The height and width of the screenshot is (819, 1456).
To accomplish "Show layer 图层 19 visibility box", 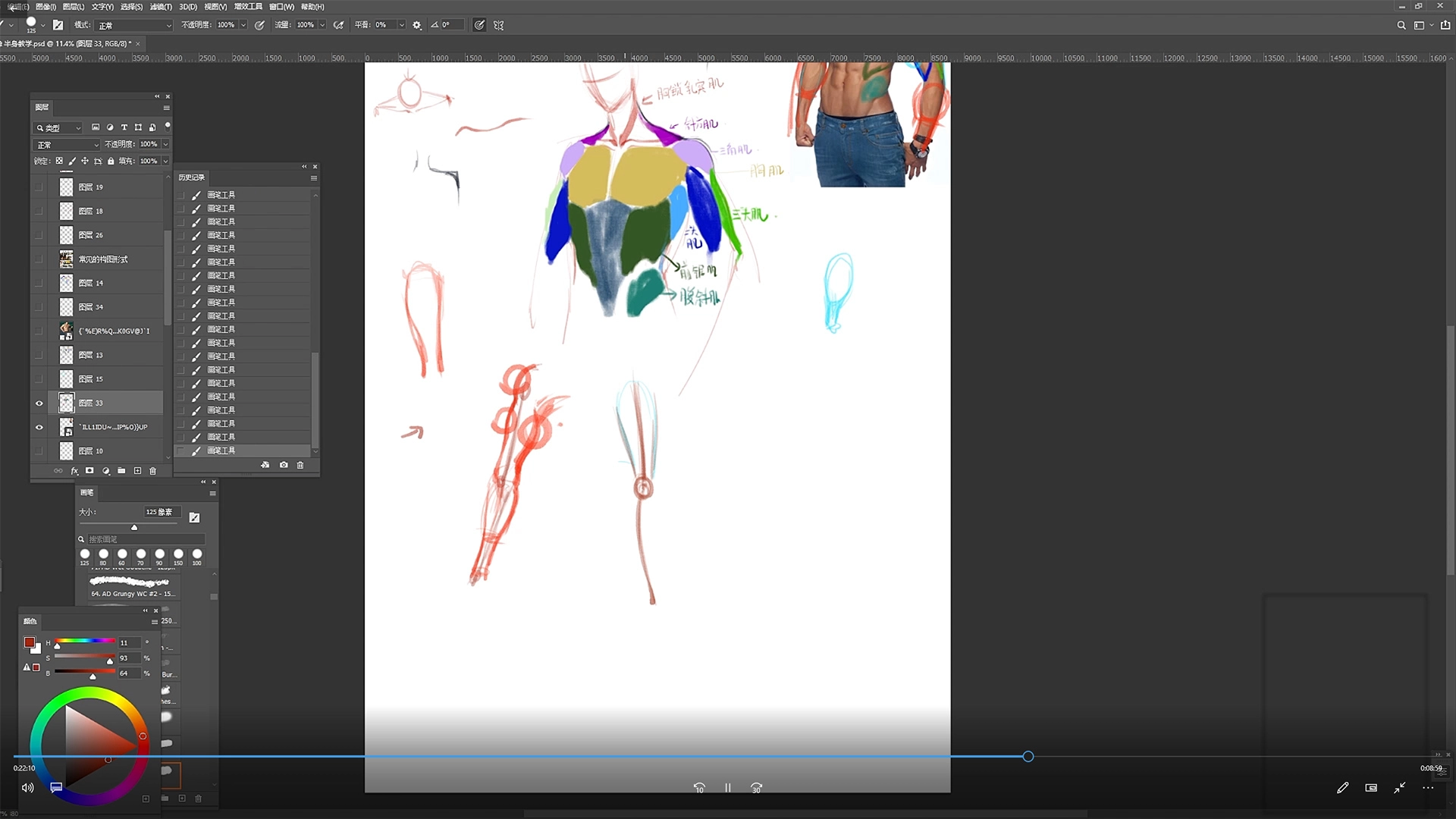I will 39,187.
